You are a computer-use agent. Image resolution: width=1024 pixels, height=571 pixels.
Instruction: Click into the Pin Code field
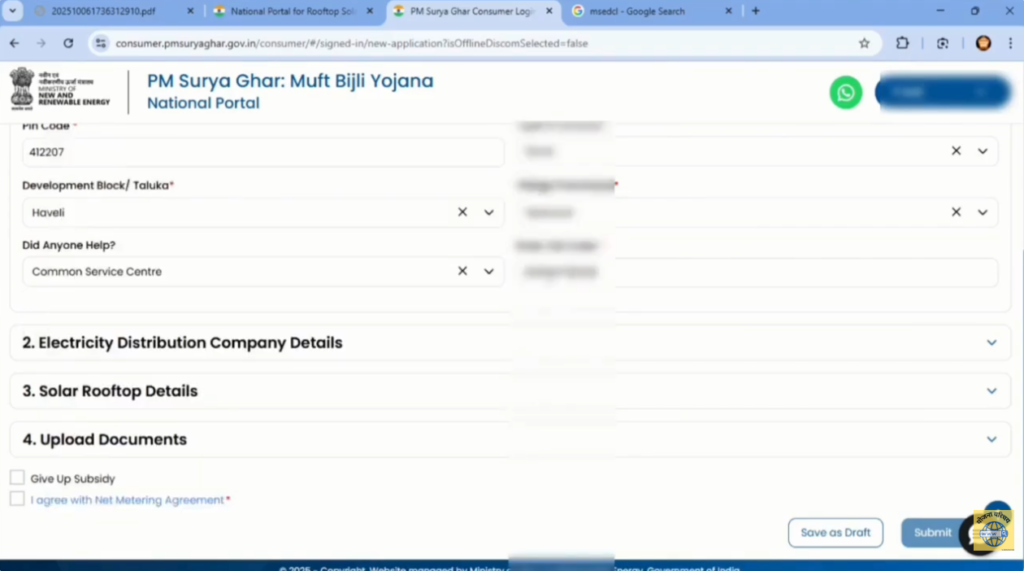pos(262,152)
